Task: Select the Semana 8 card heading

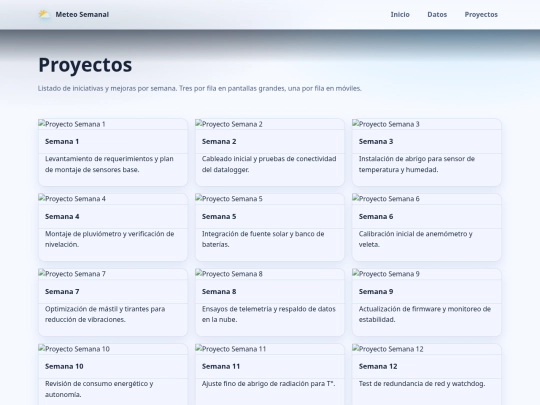Action: tap(219, 292)
